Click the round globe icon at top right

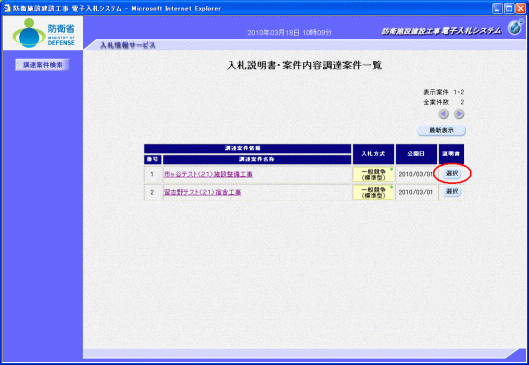coord(515,28)
